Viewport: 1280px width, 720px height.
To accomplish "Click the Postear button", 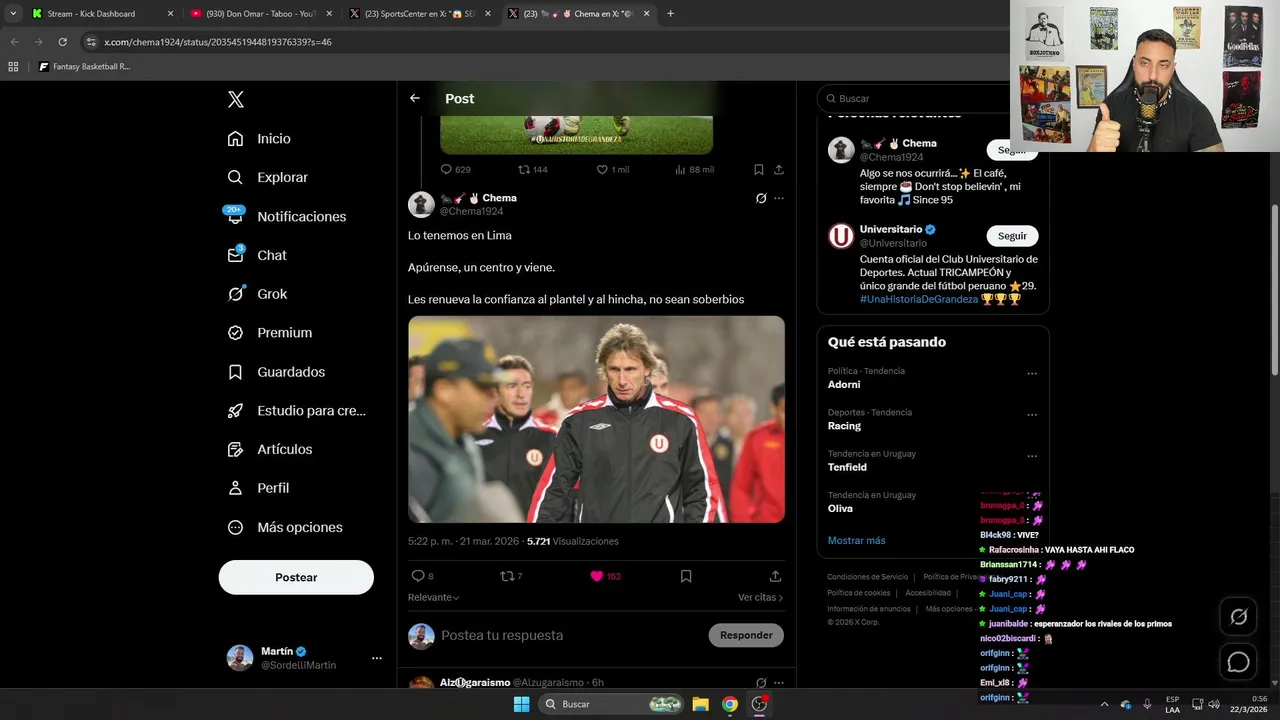I will click(x=296, y=577).
